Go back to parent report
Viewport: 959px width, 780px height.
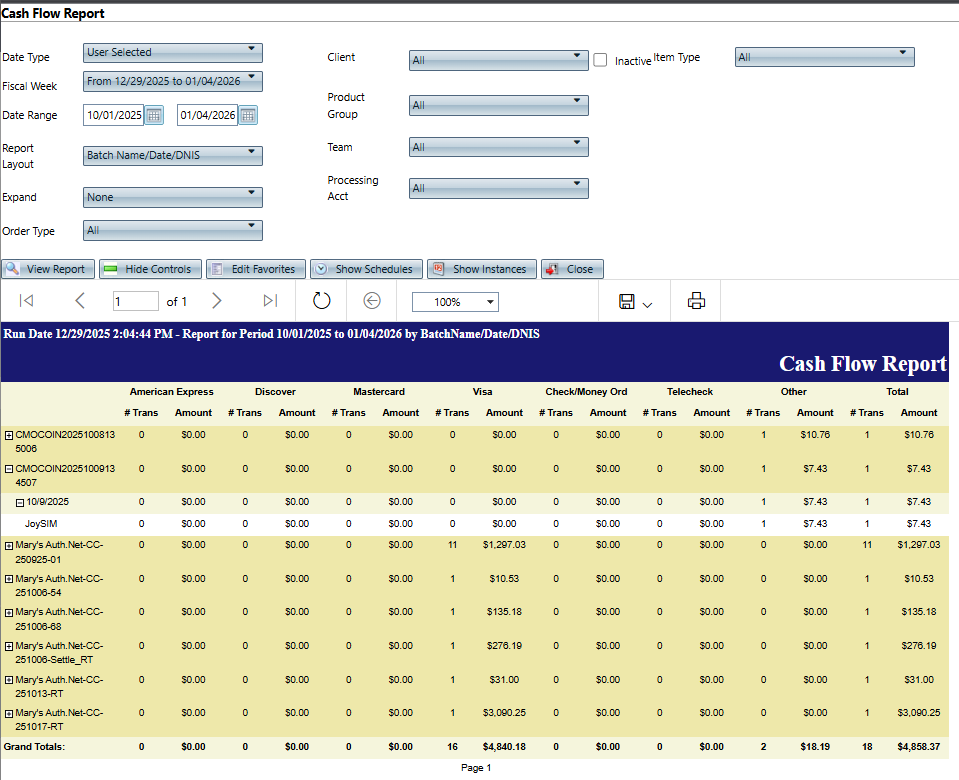pyautogui.click(x=372, y=301)
